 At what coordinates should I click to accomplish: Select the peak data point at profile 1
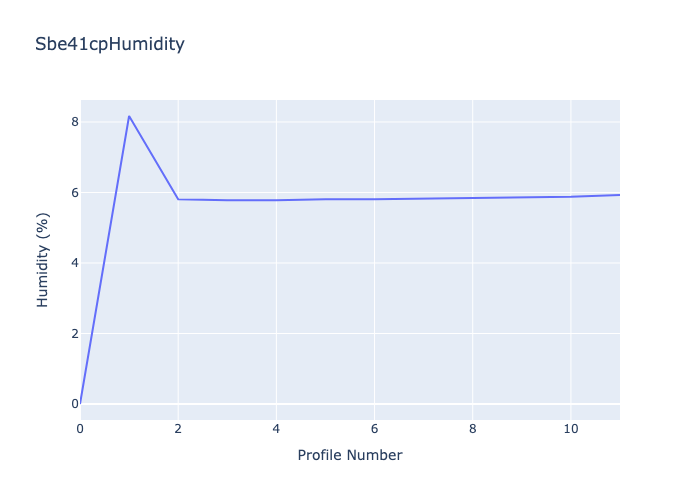[x=129, y=116]
